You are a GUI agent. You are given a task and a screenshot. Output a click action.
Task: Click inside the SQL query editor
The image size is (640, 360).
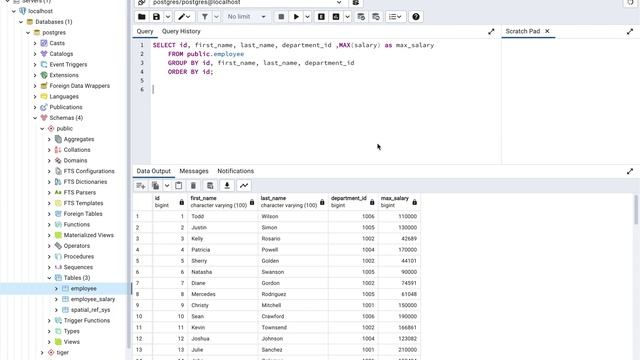[325, 102]
